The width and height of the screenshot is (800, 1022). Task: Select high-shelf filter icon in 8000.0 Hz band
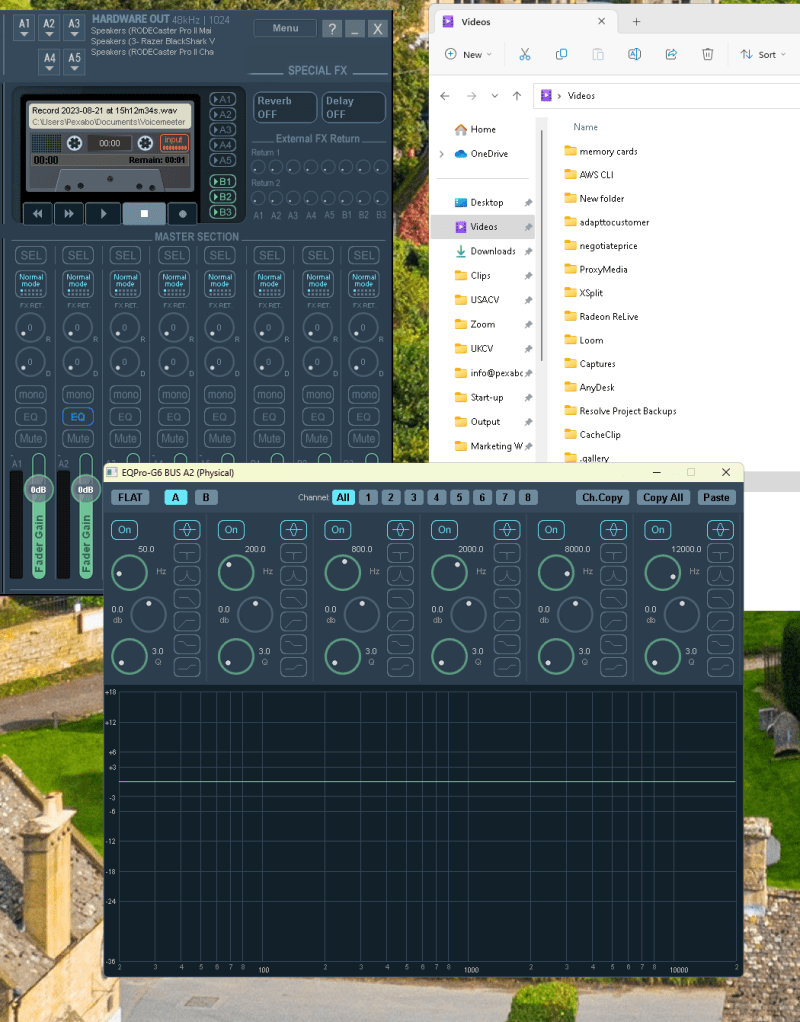pyautogui.click(x=614, y=667)
